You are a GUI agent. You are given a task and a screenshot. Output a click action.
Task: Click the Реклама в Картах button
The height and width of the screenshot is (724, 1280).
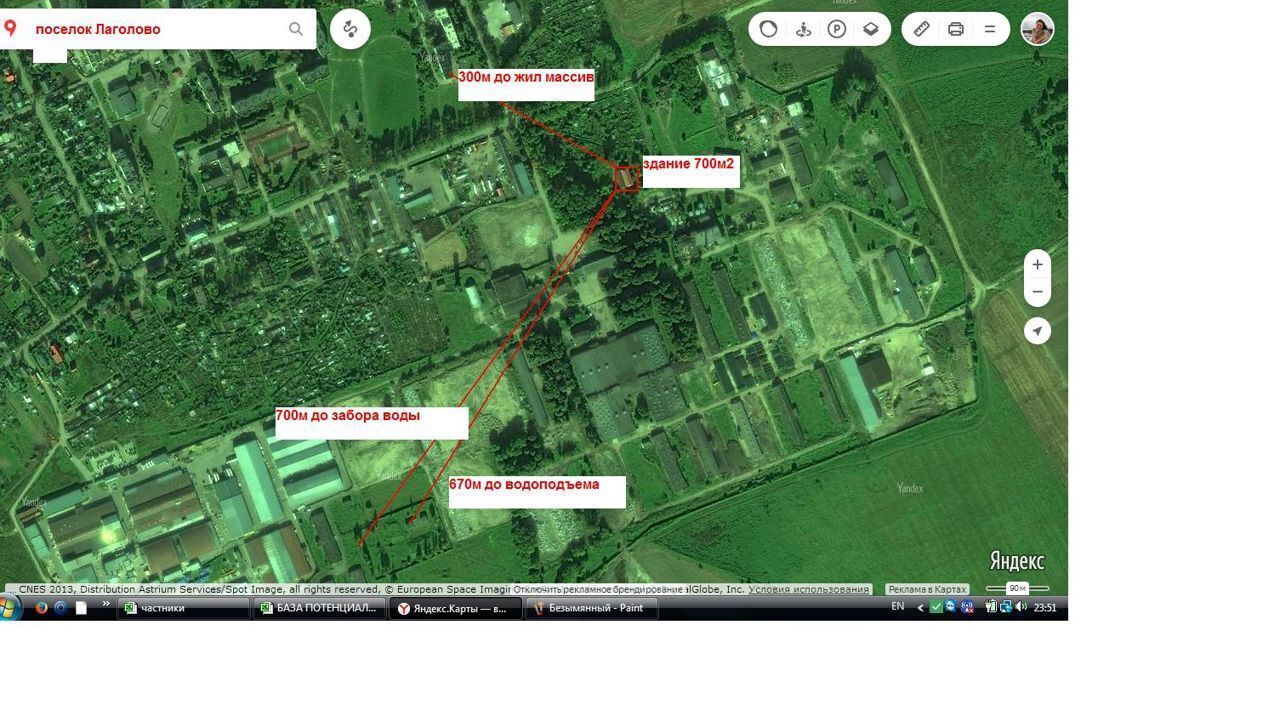click(927, 589)
